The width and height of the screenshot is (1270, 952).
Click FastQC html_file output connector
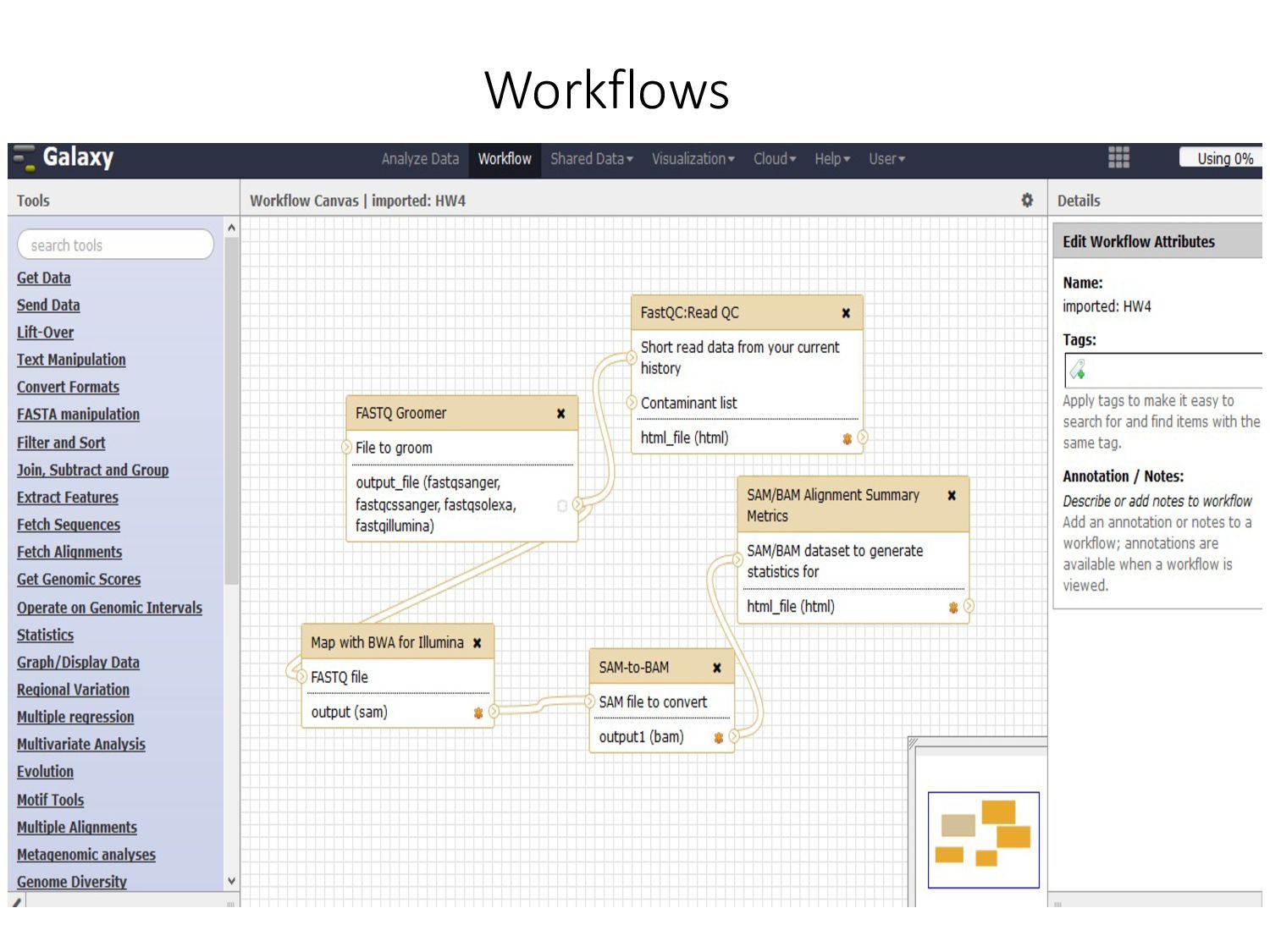coord(863,437)
